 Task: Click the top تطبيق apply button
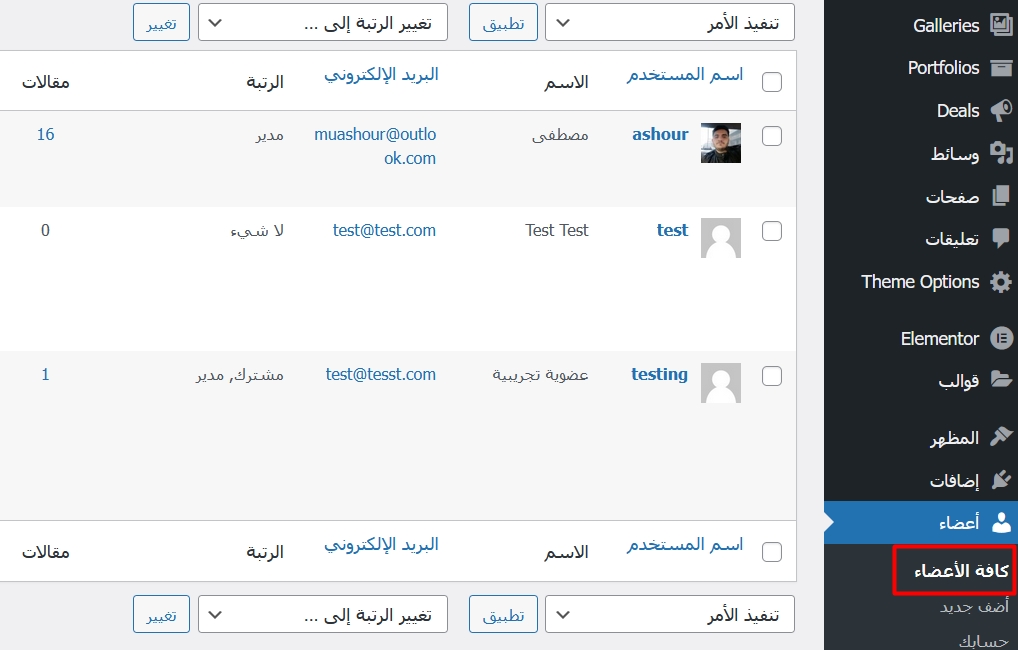(503, 23)
